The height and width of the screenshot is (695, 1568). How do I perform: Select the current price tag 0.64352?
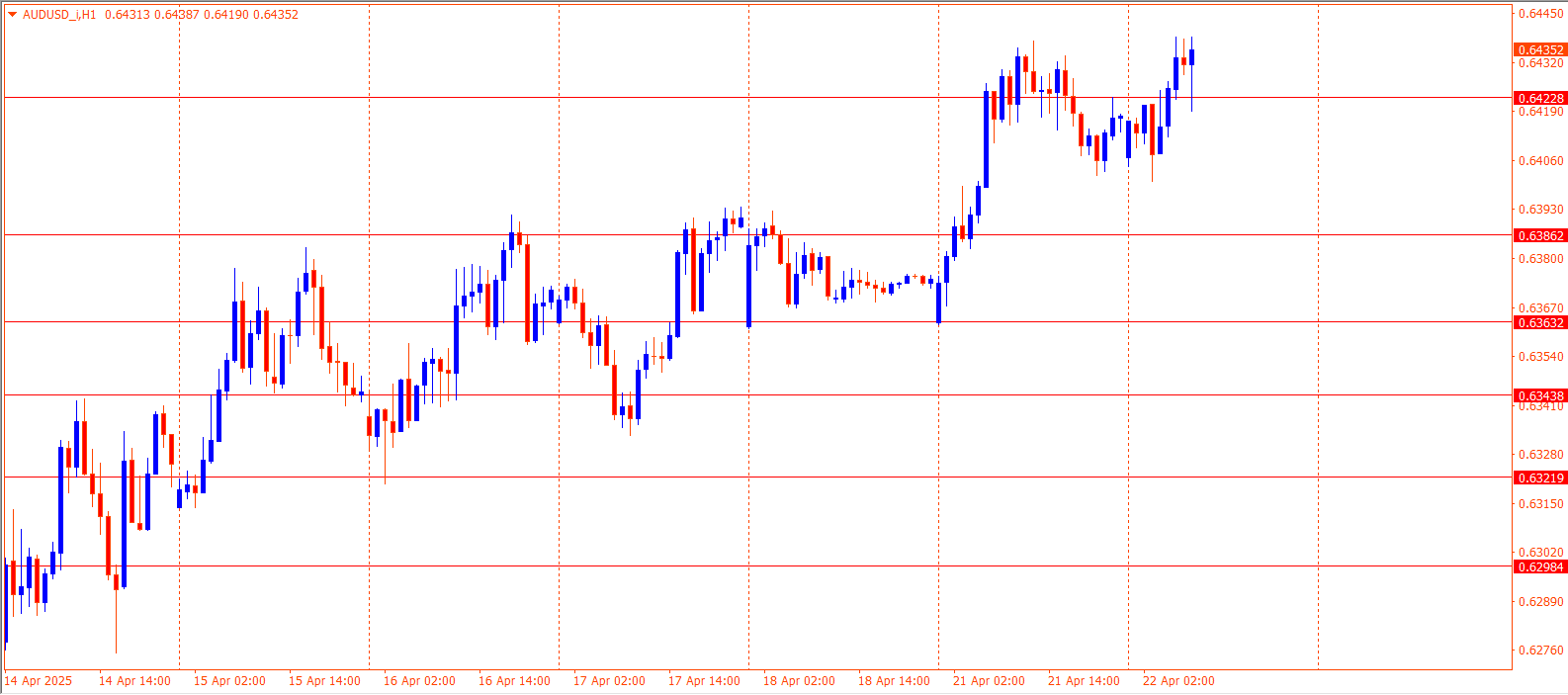coord(1540,49)
